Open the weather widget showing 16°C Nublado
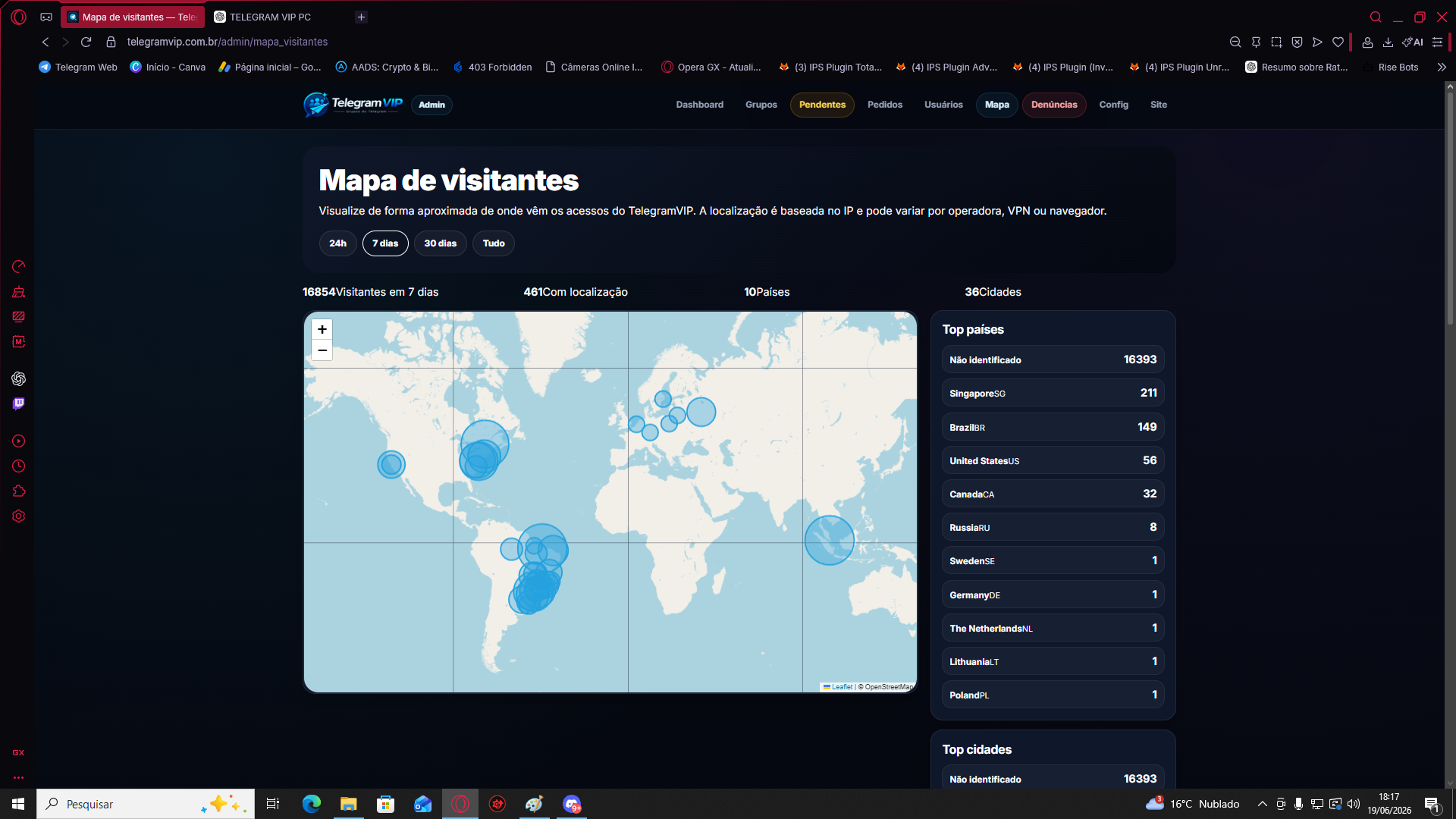This screenshot has height=819, width=1456. [x=1193, y=804]
